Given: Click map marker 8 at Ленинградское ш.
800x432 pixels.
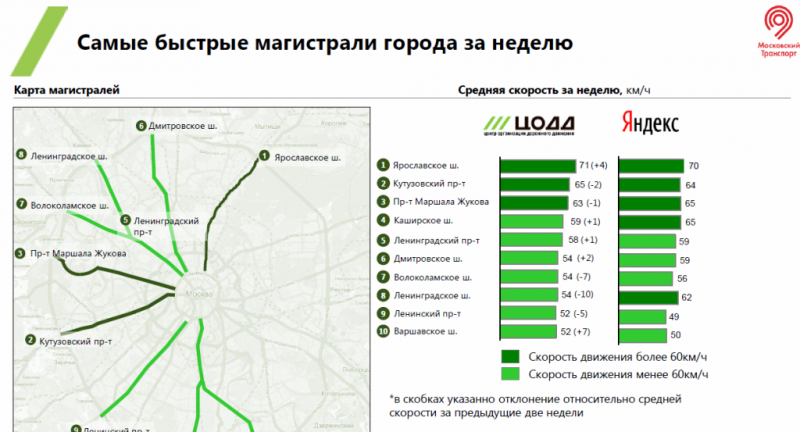Looking at the screenshot, I should (x=21, y=155).
